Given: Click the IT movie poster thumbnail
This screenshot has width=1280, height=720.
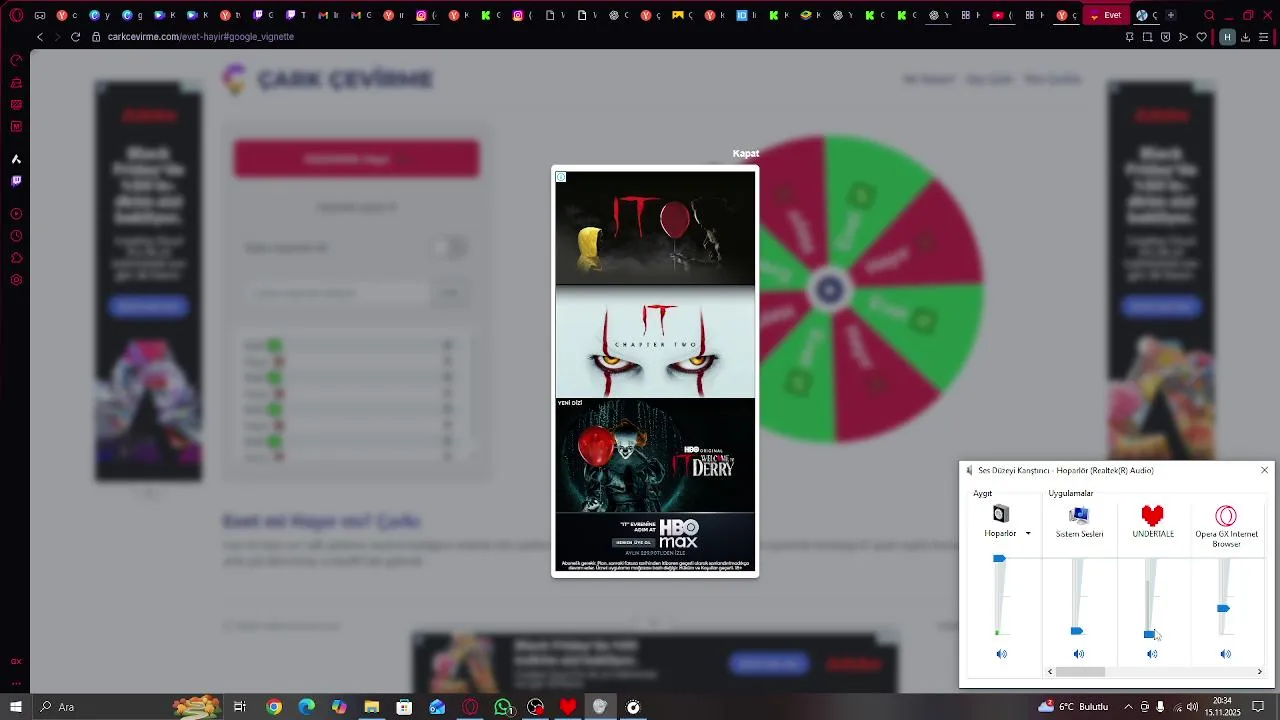Looking at the screenshot, I should 655,228.
